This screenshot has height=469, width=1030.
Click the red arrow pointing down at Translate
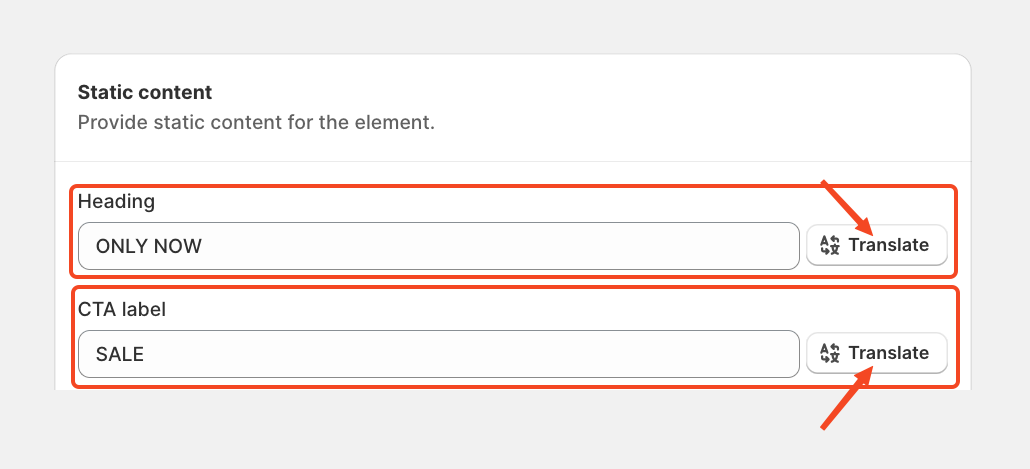pos(848,208)
